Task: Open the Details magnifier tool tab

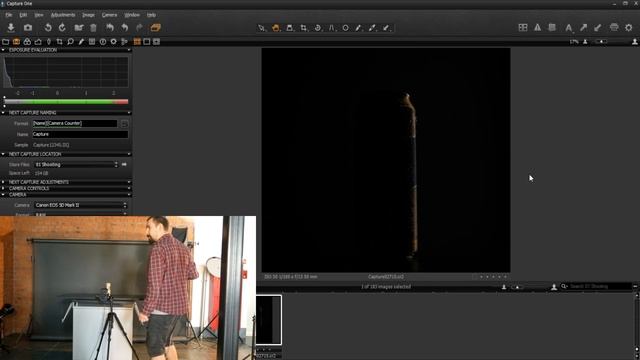Action: coord(70,42)
